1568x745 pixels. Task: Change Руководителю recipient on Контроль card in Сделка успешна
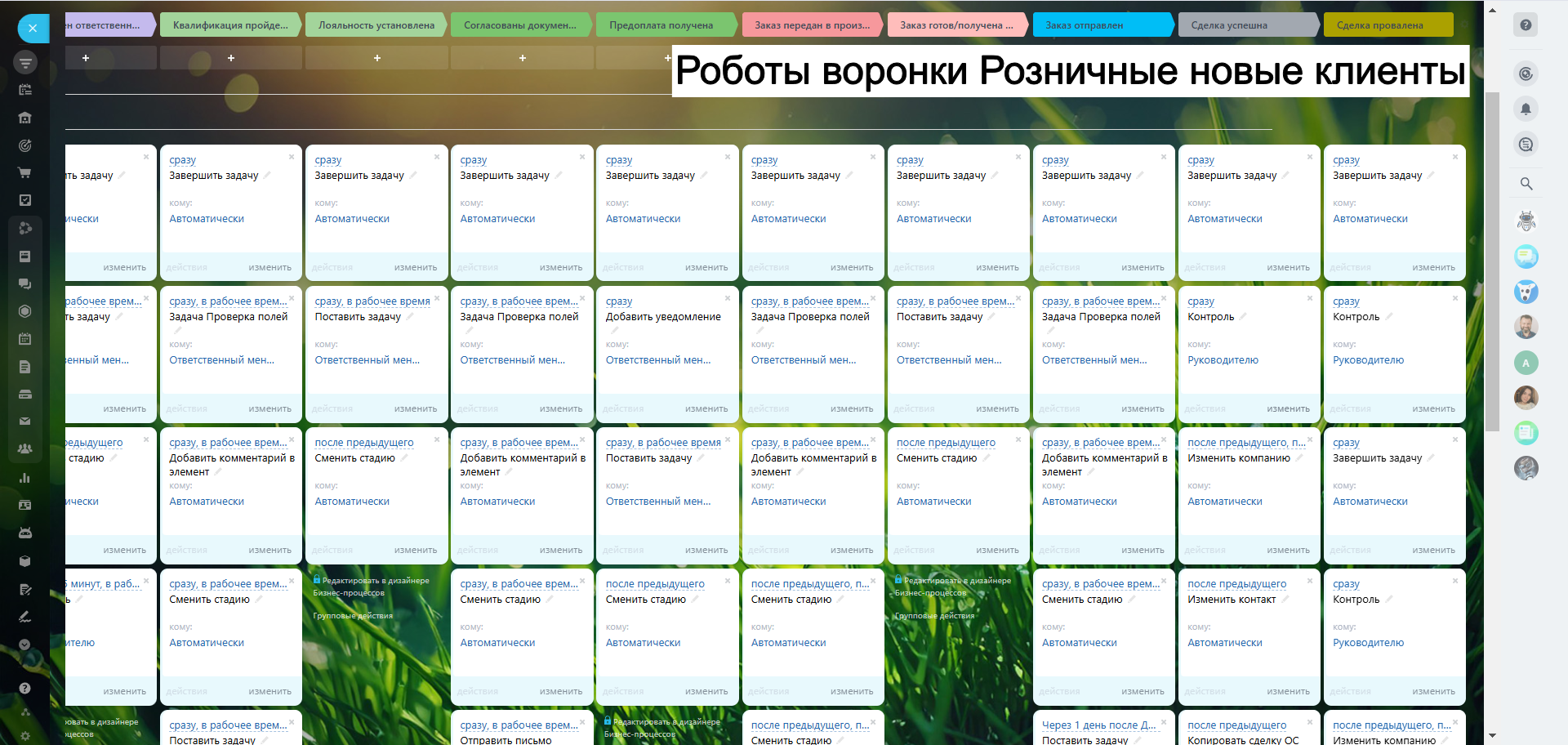pyautogui.click(x=1223, y=360)
